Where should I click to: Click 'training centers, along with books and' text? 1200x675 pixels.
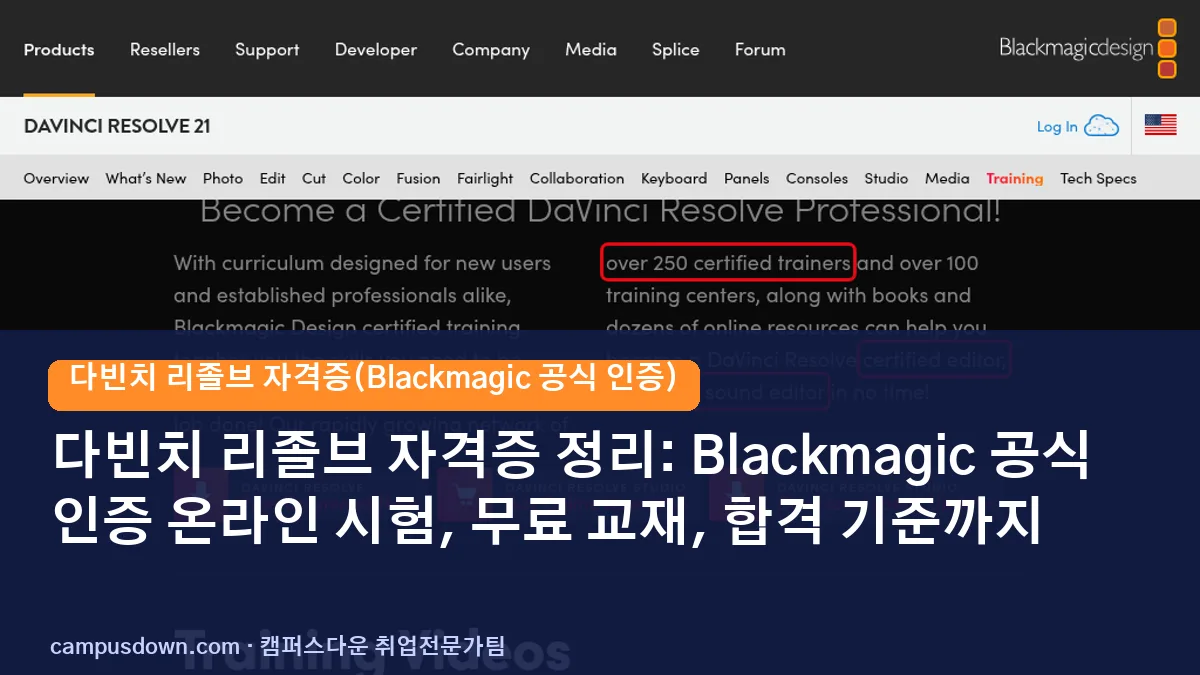(788, 295)
